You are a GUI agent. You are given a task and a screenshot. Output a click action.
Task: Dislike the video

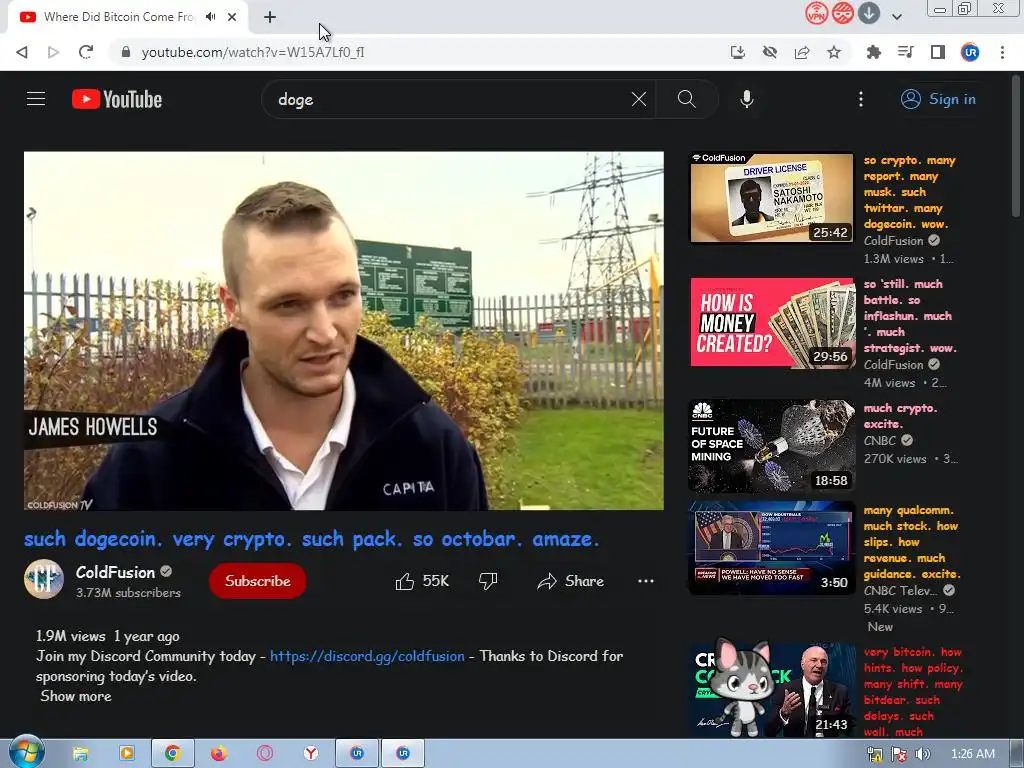tap(488, 581)
